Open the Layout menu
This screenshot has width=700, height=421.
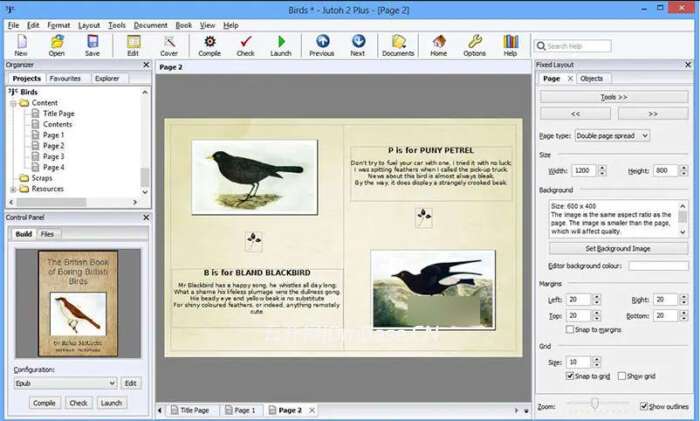point(89,25)
